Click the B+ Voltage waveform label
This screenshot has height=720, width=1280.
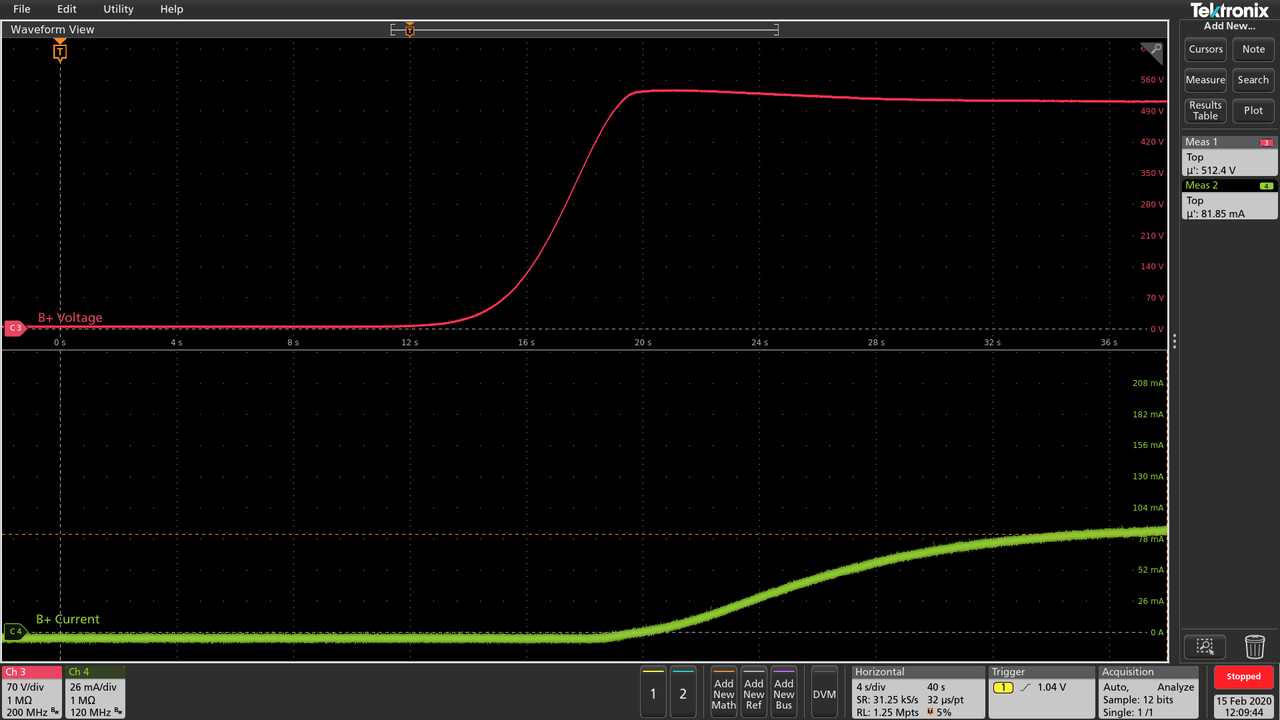(70, 318)
